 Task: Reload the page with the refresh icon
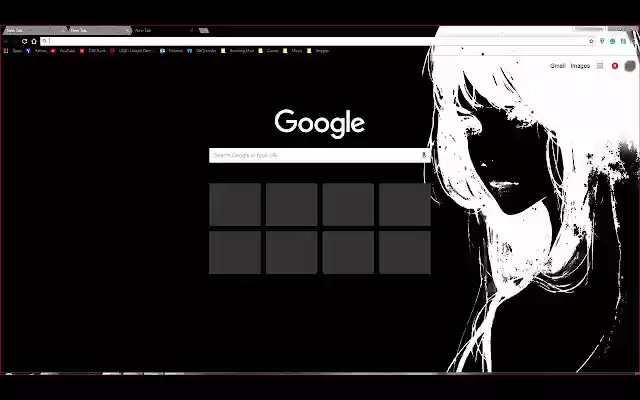(x=24, y=41)
